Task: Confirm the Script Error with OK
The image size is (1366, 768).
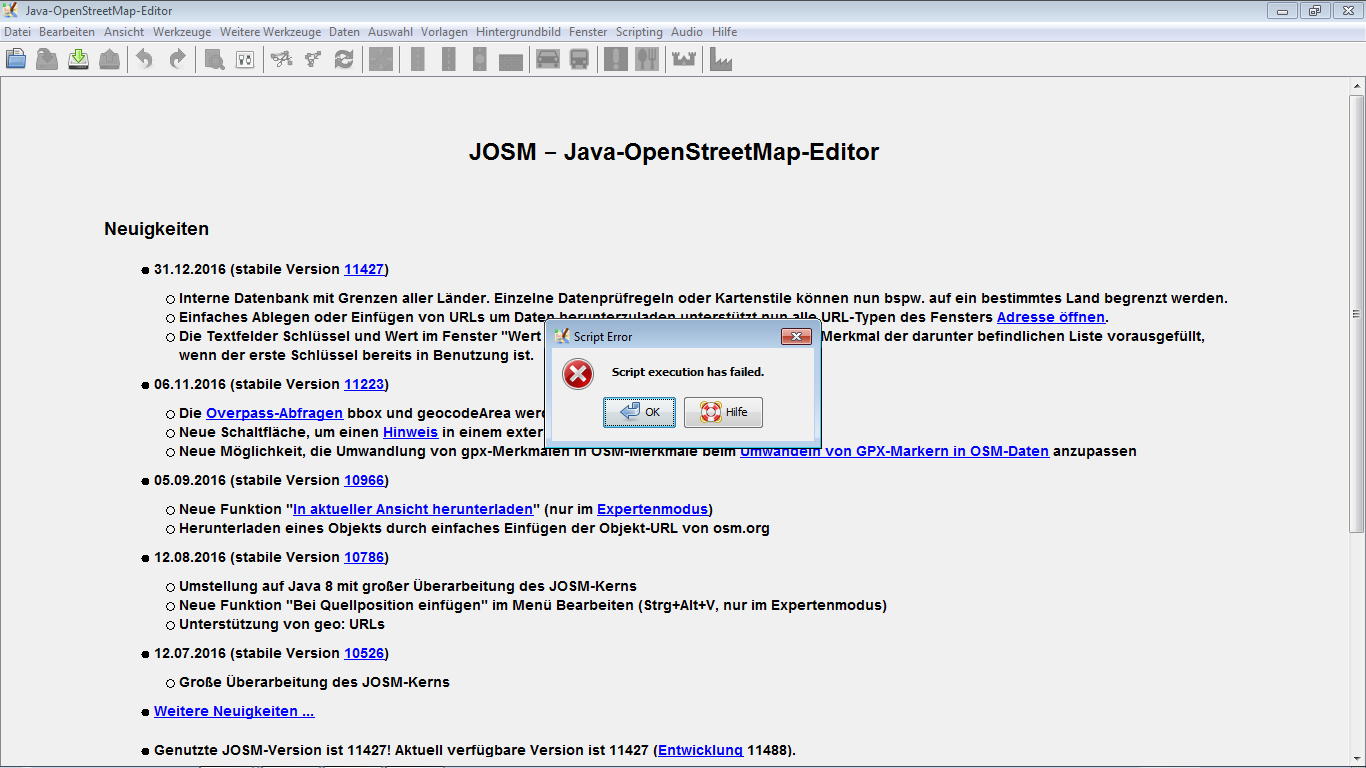Action: 639,412
